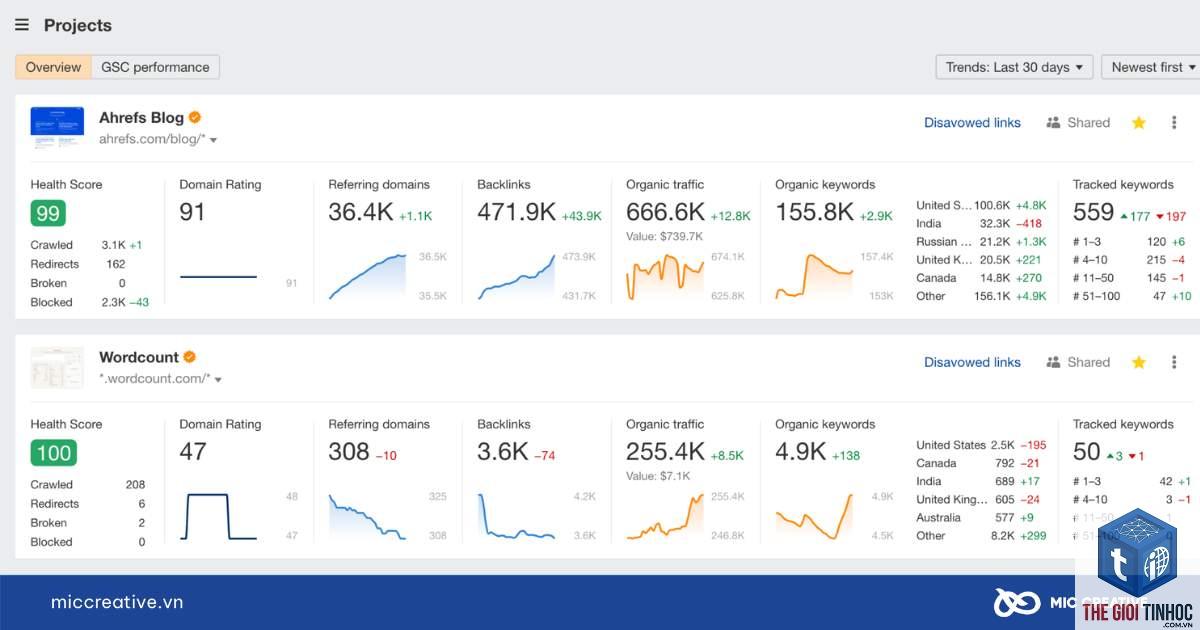Click Backlinks value 471.9K
The width and height of the screenshot is (1200, 630).
click(x=516, y=212)
